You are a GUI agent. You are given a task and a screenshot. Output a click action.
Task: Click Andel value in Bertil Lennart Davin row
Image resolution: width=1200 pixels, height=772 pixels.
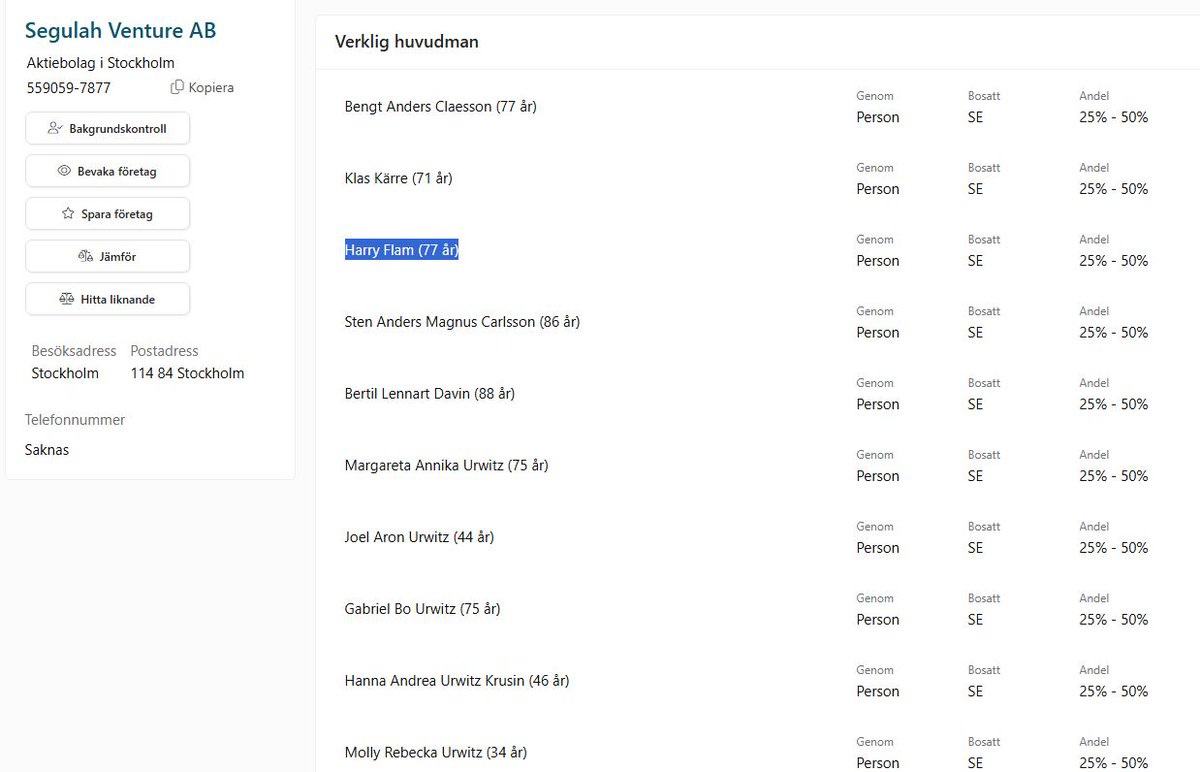(x=1114, y=404)
